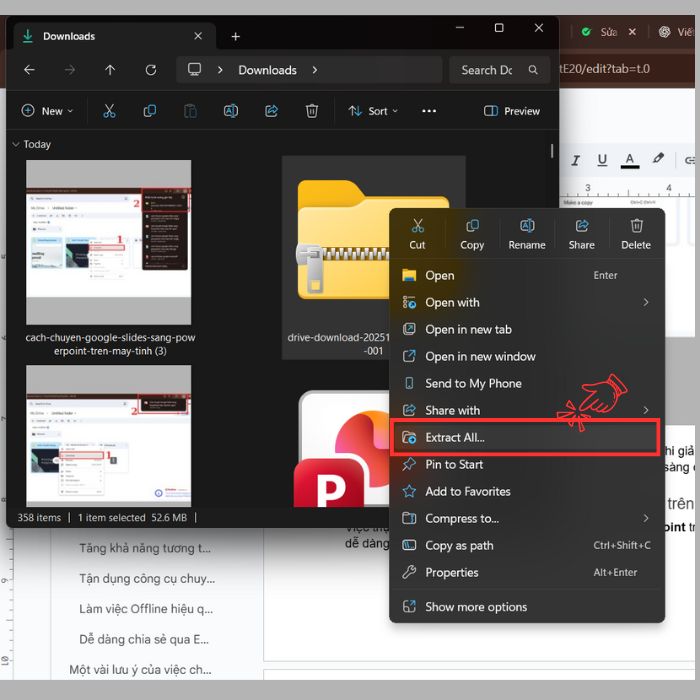Screen dimensions: 700x700
Task: Click Show more options
Action: (527, 607)
